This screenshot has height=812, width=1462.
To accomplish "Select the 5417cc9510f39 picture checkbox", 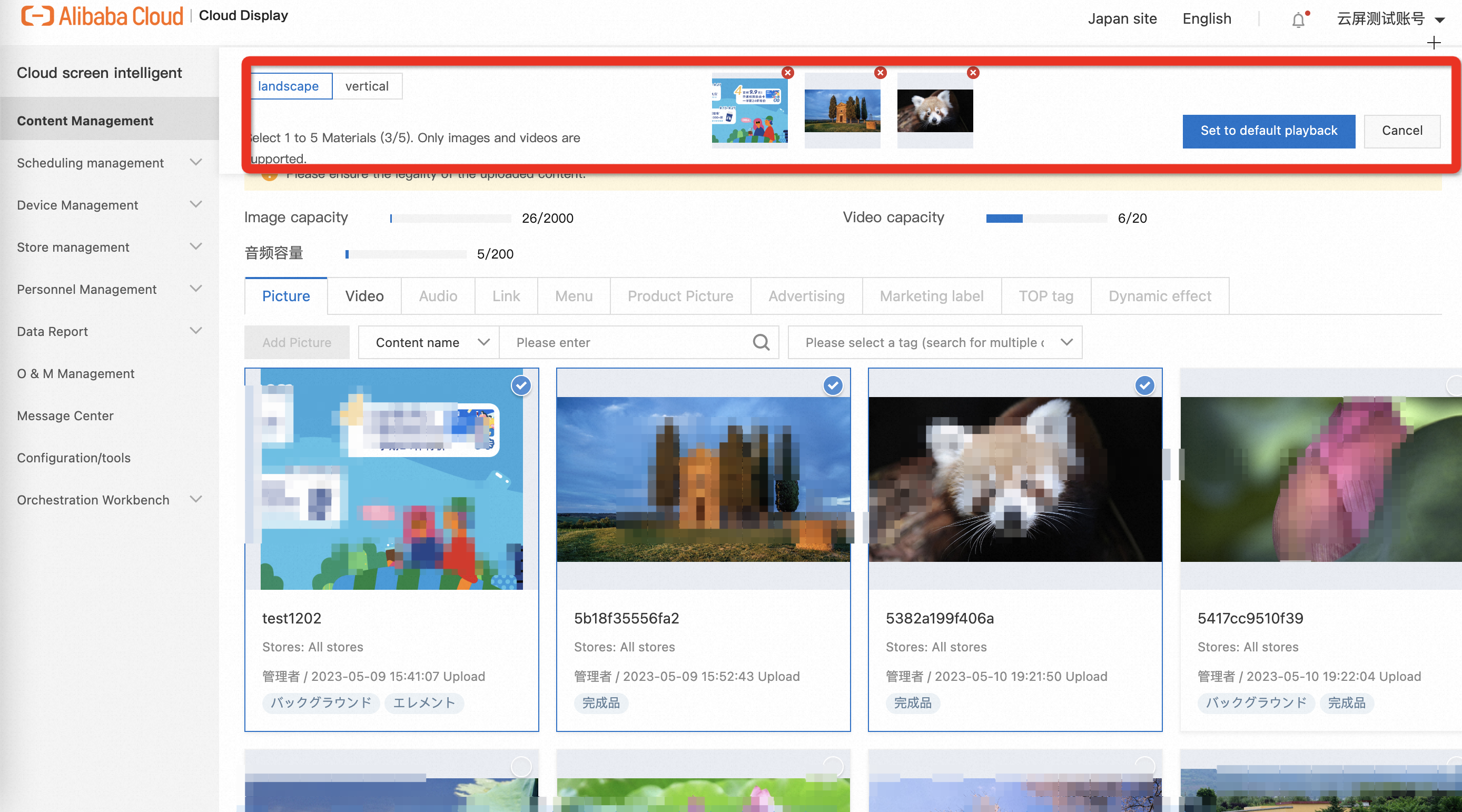I will point(1455,386).
